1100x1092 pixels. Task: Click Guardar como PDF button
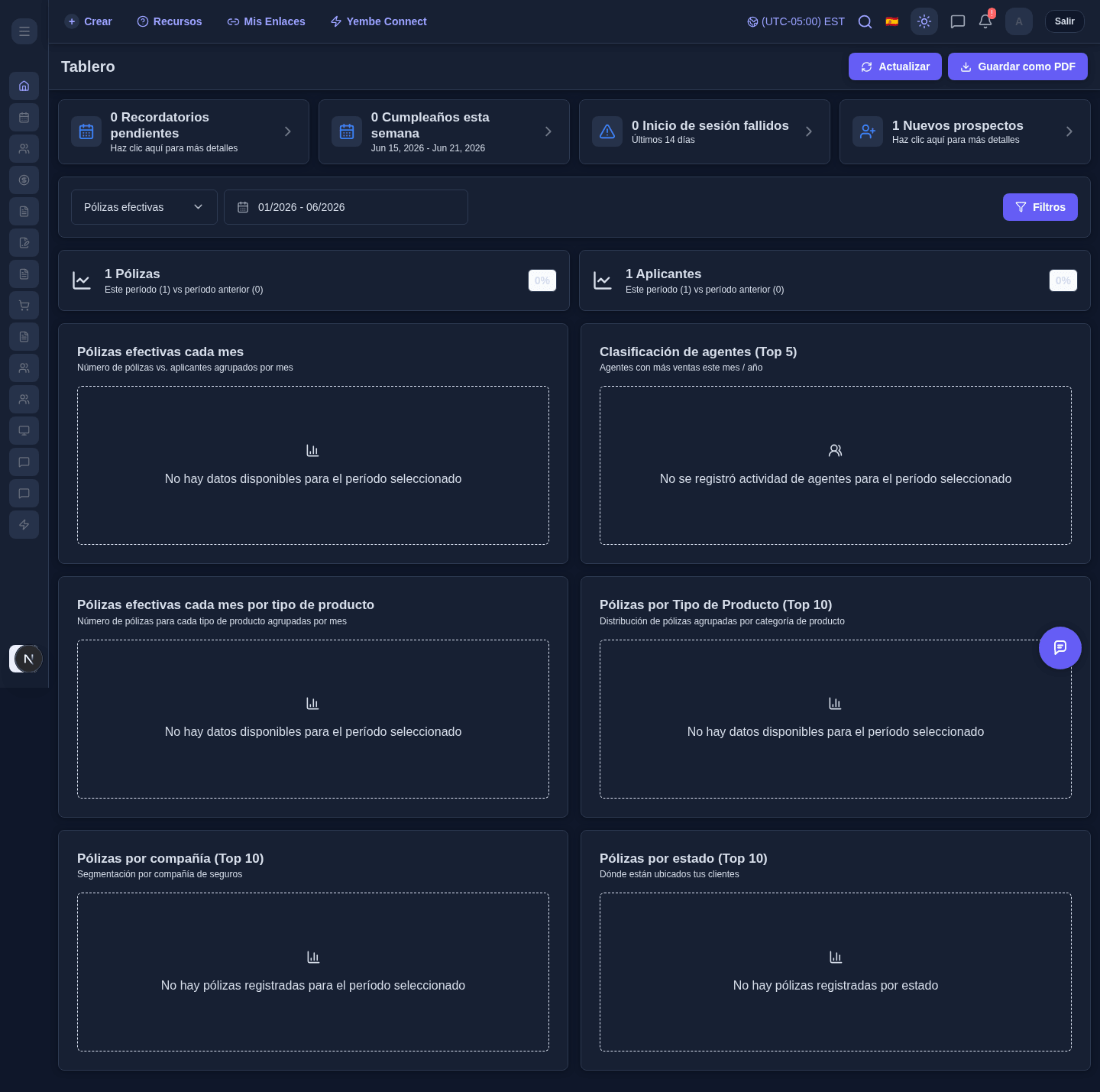click(1017, 66)
